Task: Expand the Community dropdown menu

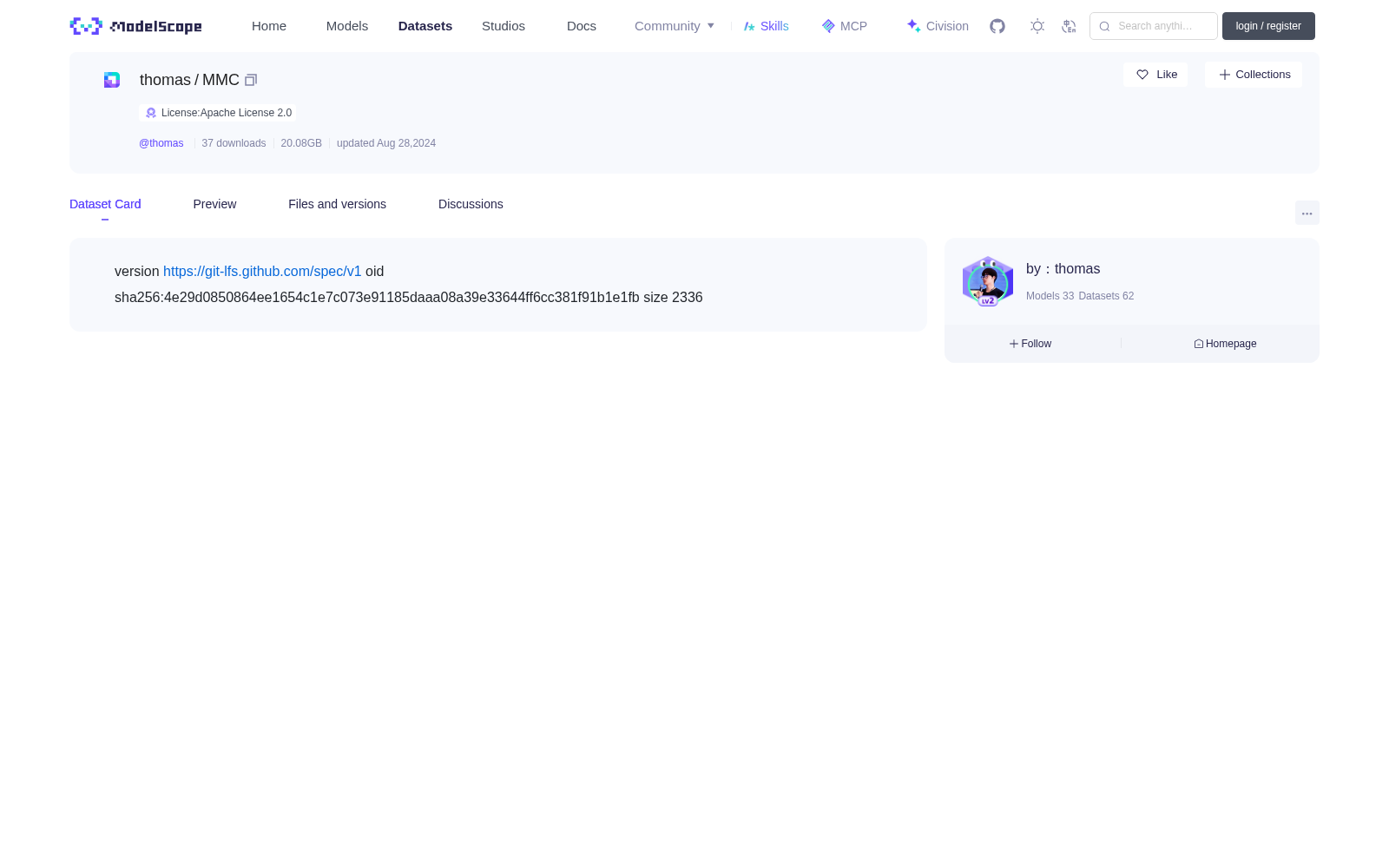Action: [x=675, y=26]
